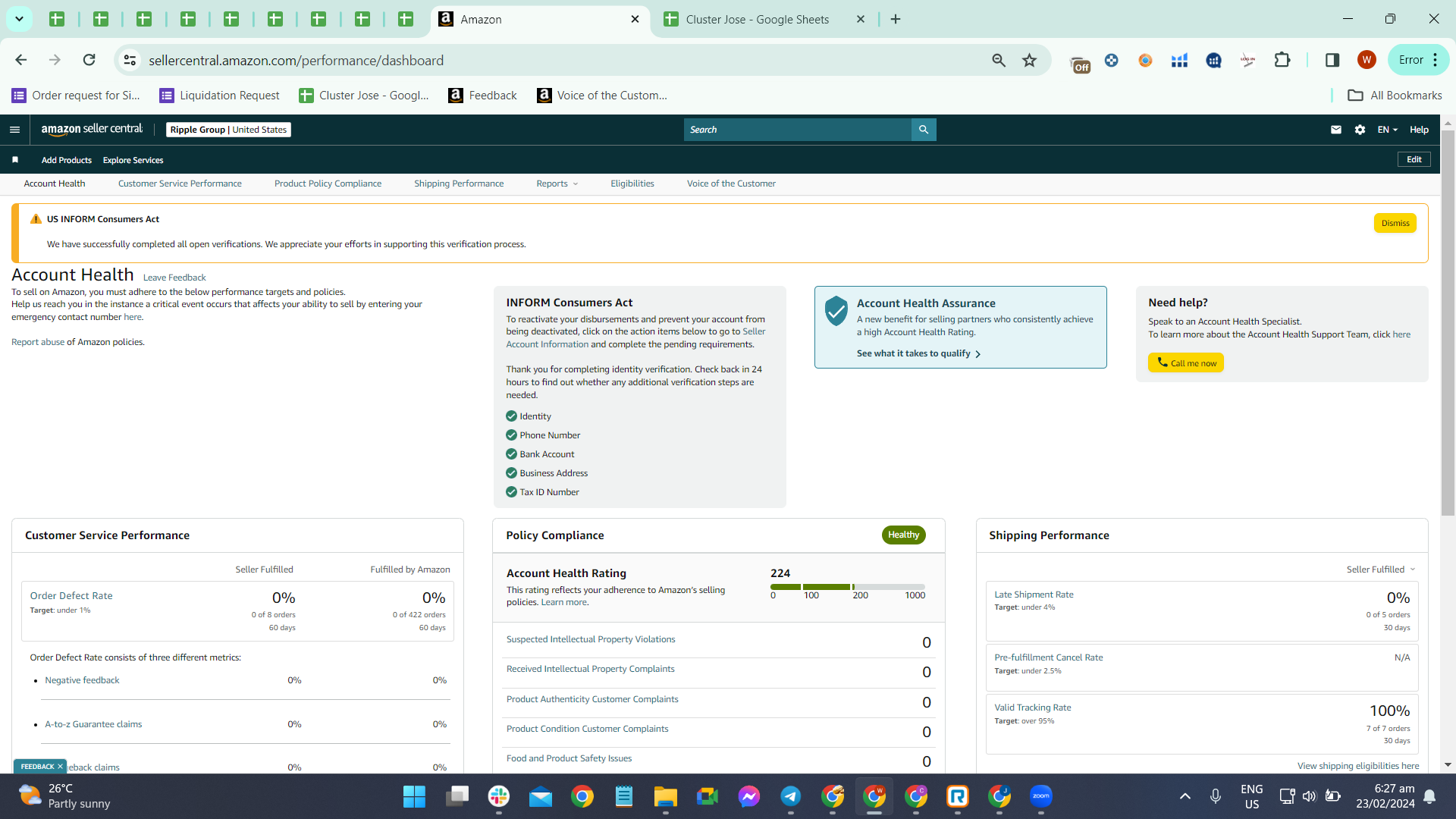
Task: Open the Seller Central hamburger menu
Action: (x=14, y=130)
